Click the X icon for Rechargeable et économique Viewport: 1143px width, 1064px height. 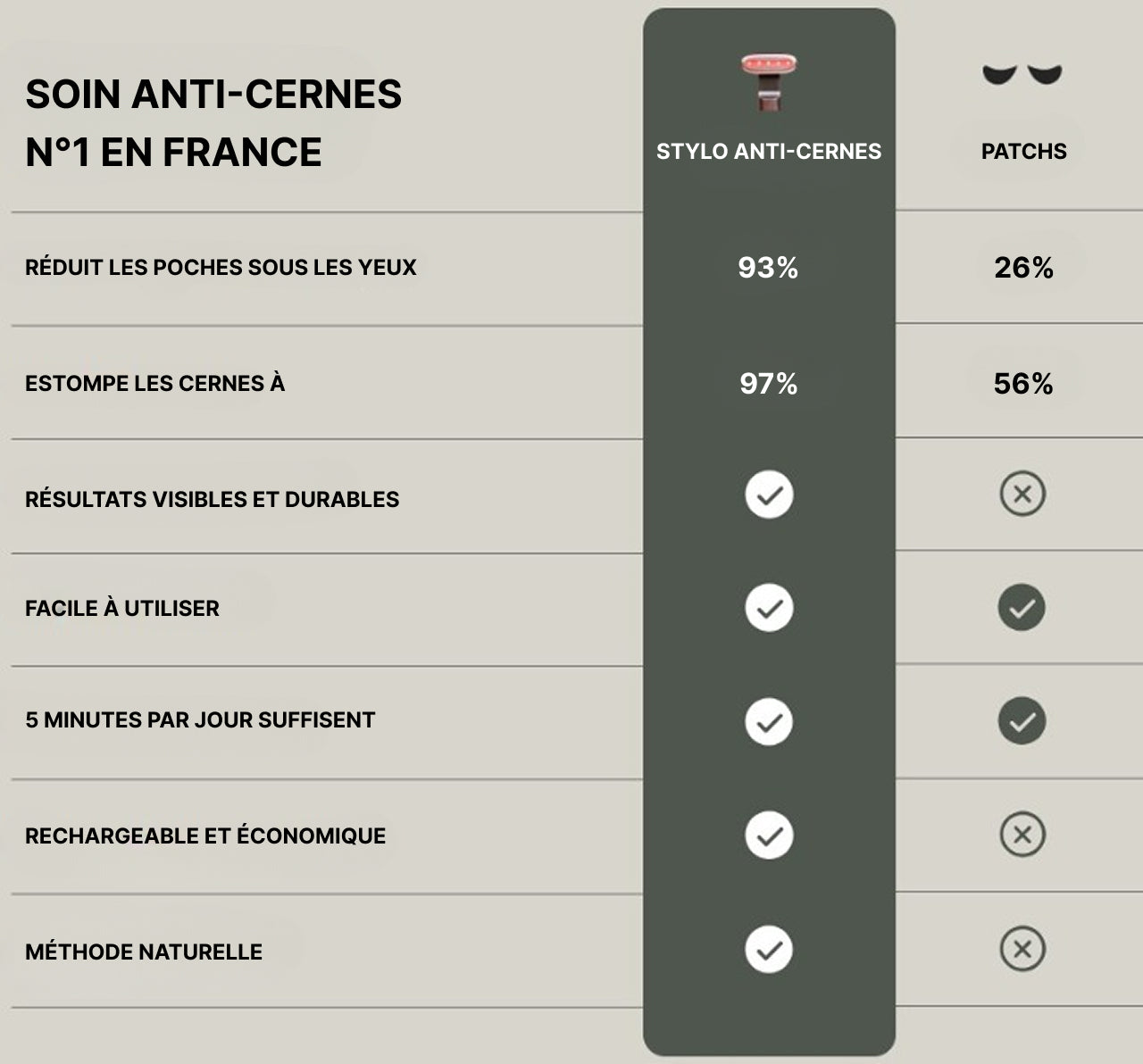point(1022,835)
